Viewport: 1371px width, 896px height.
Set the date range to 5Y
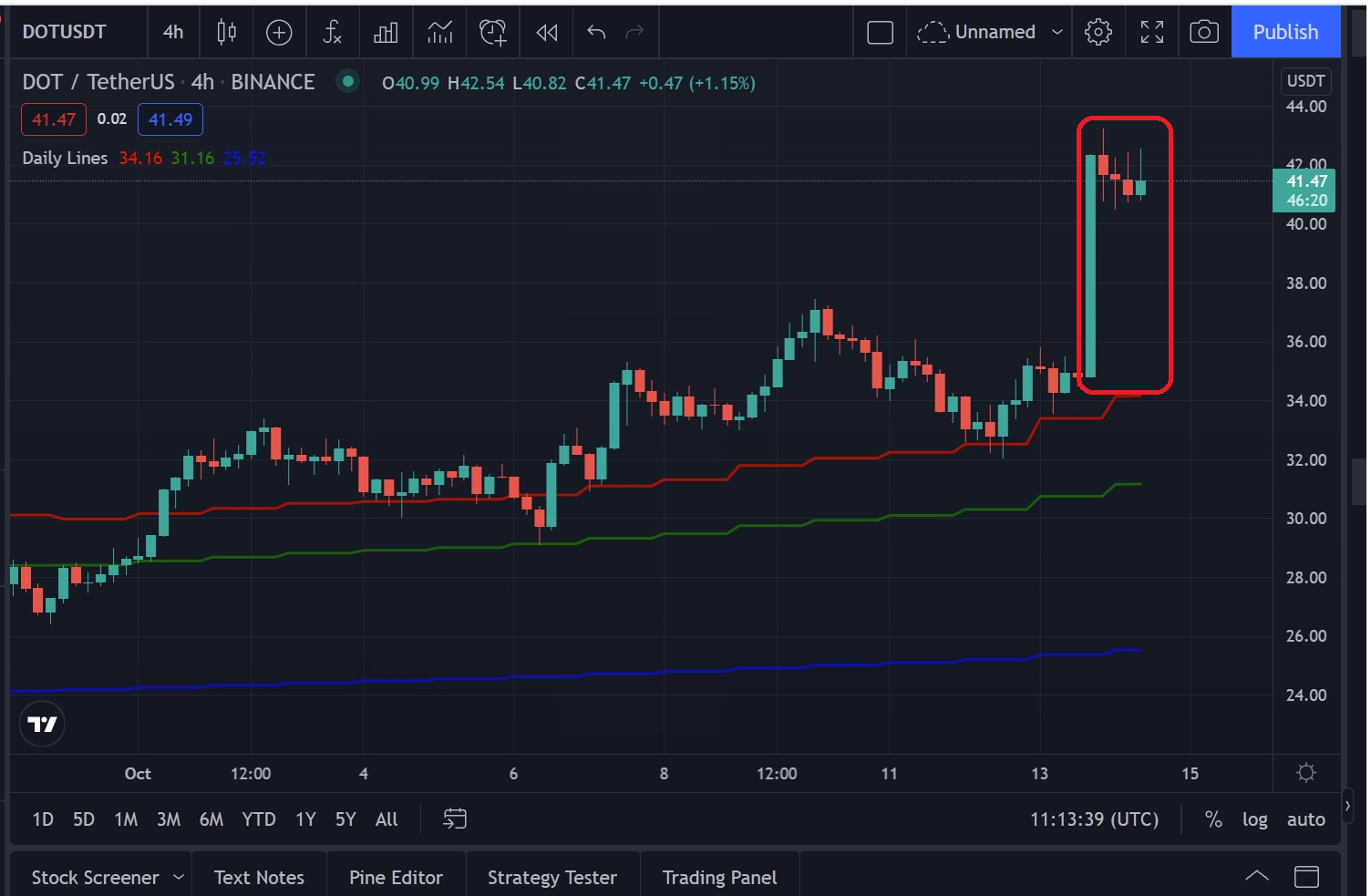pyautogui.click(x=345, y=819)
